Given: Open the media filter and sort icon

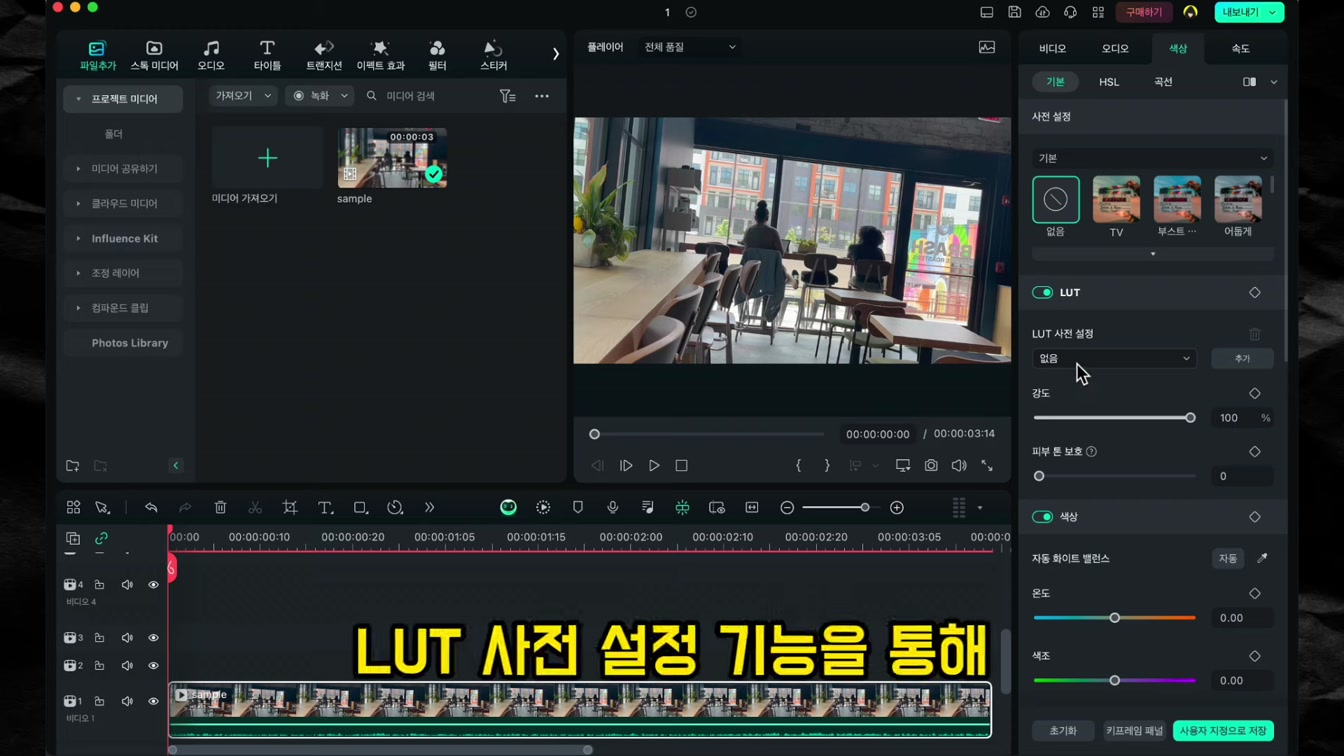Looking at the screenshot, I should point(507,96).
